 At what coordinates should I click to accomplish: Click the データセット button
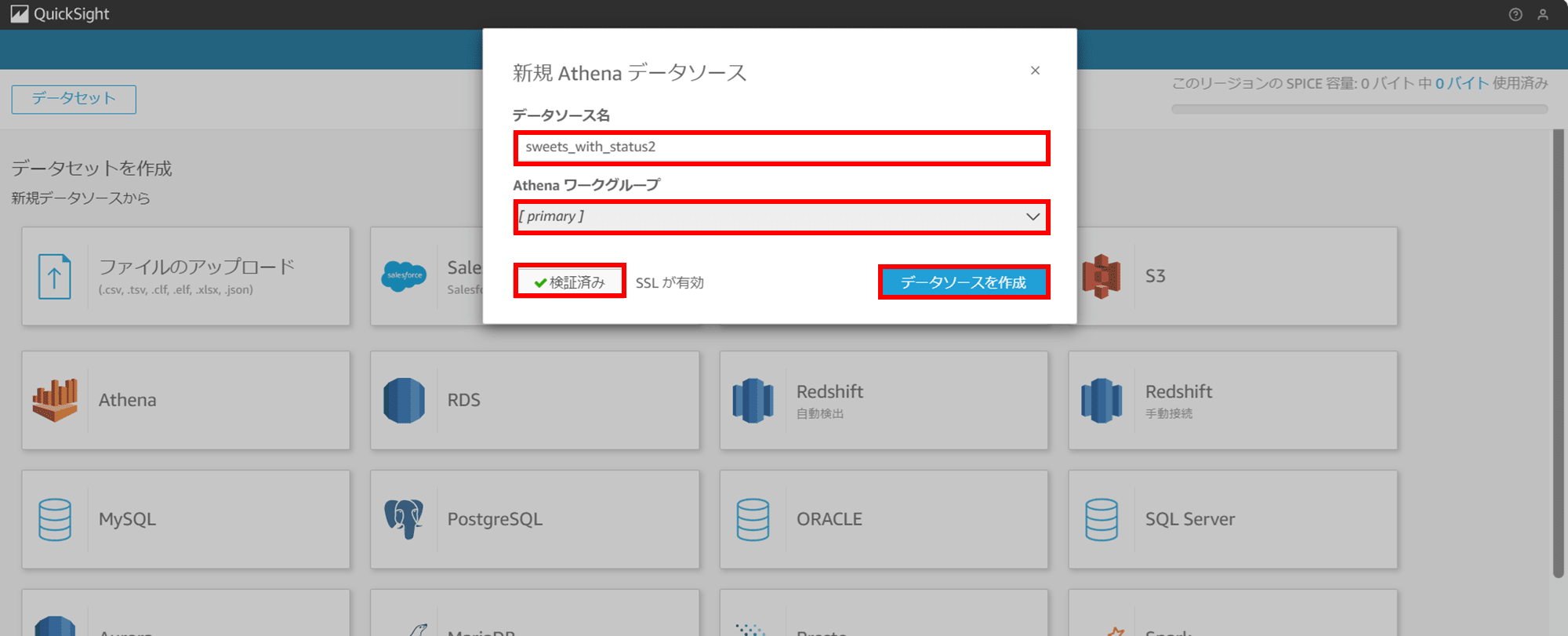click(x=74, y=99)
